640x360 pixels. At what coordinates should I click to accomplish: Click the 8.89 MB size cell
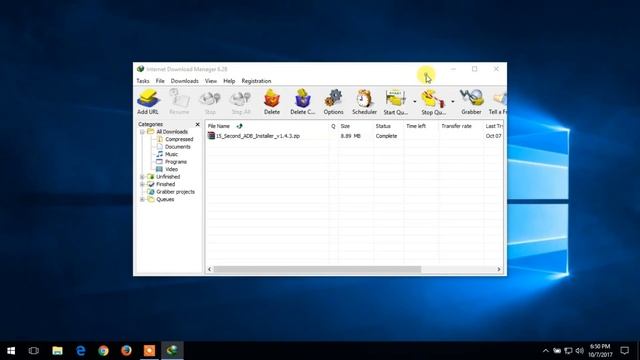point(351,136)
